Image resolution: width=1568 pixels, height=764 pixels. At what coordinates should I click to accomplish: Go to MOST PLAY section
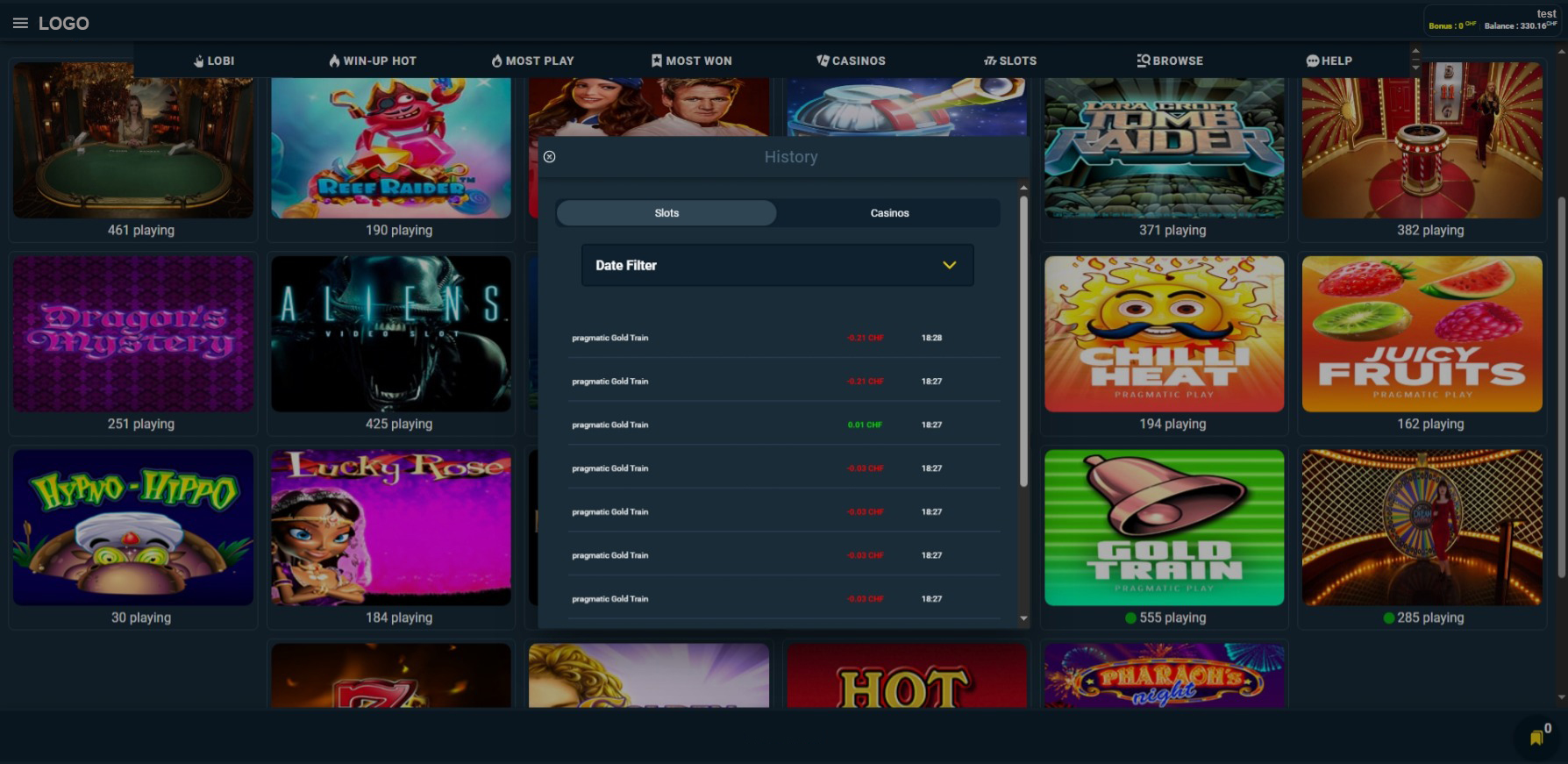coord(532,61)
